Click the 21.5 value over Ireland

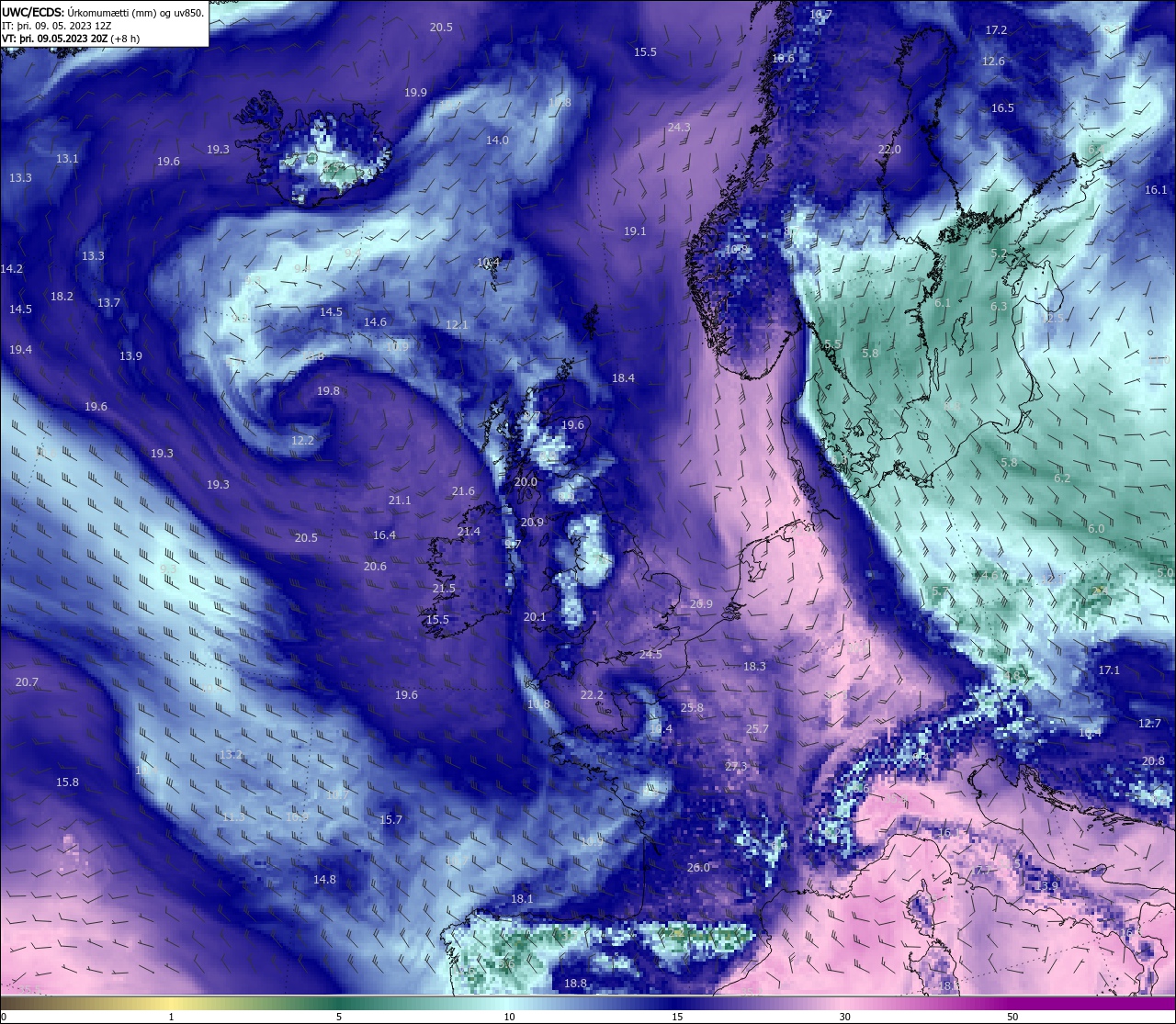(x=444, y=589)
